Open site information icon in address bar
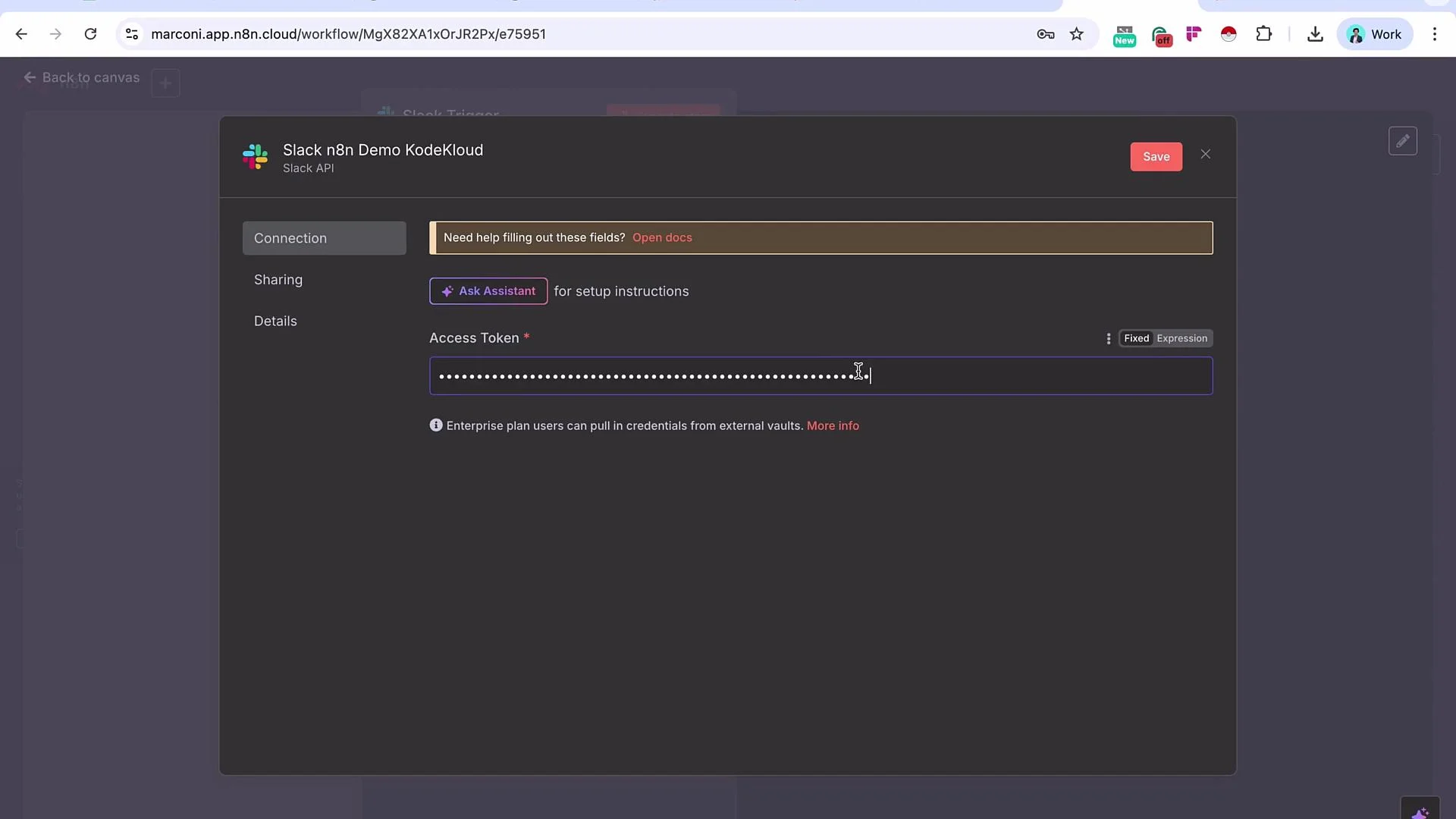The image size is (1456, 819). [132, 34]
